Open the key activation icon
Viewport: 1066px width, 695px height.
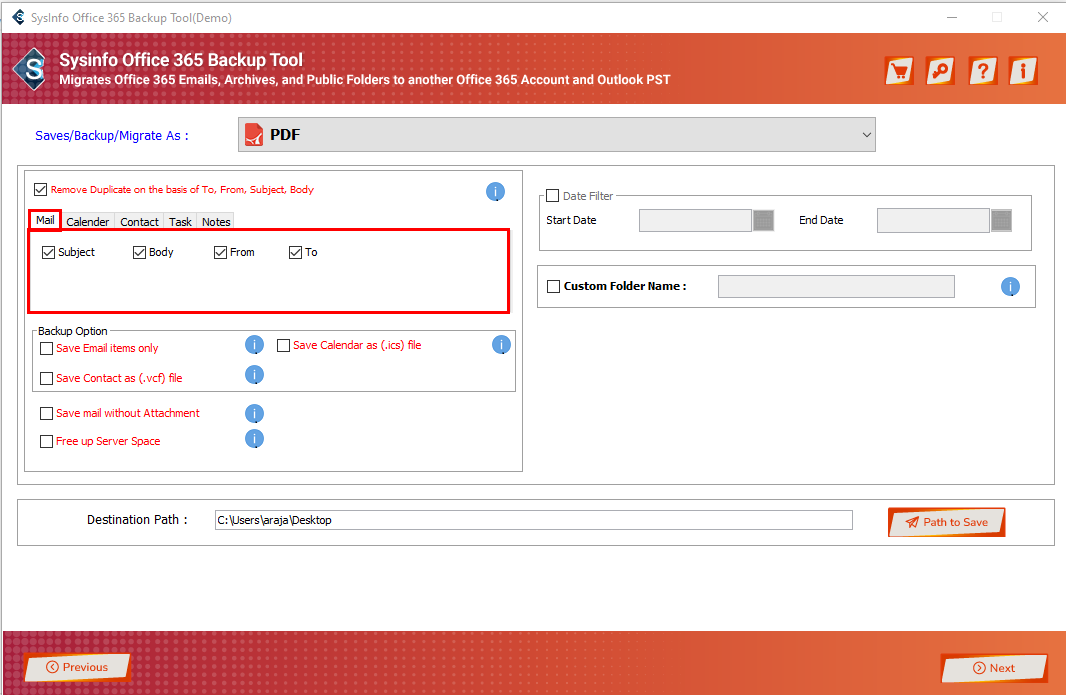click(x=941, y=71)
